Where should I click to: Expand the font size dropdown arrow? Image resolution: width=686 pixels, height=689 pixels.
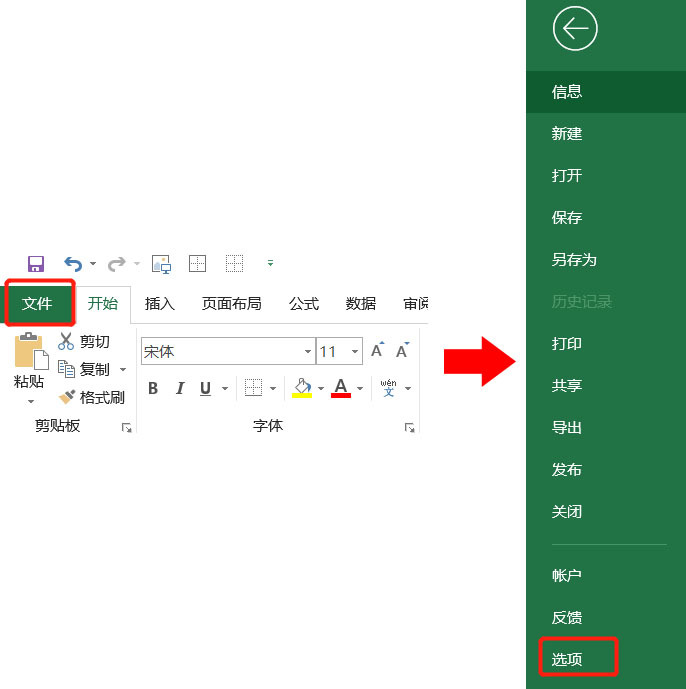(x=355, y=352)
